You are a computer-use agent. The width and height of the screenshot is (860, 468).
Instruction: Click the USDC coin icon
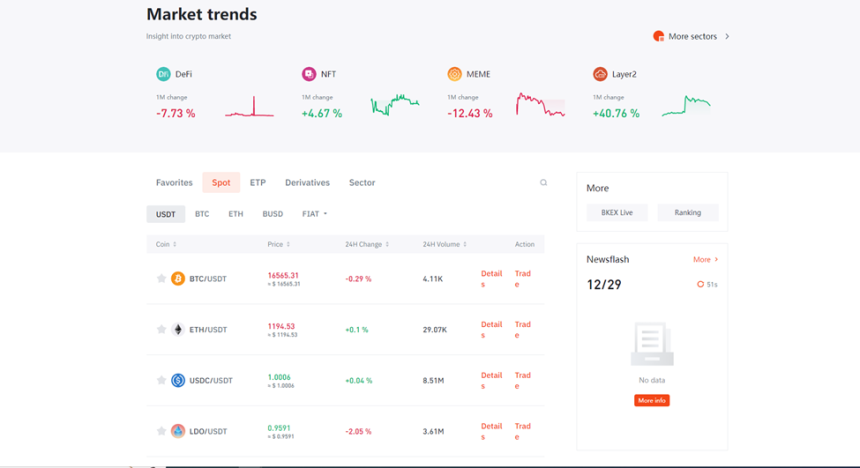[178, 381]
